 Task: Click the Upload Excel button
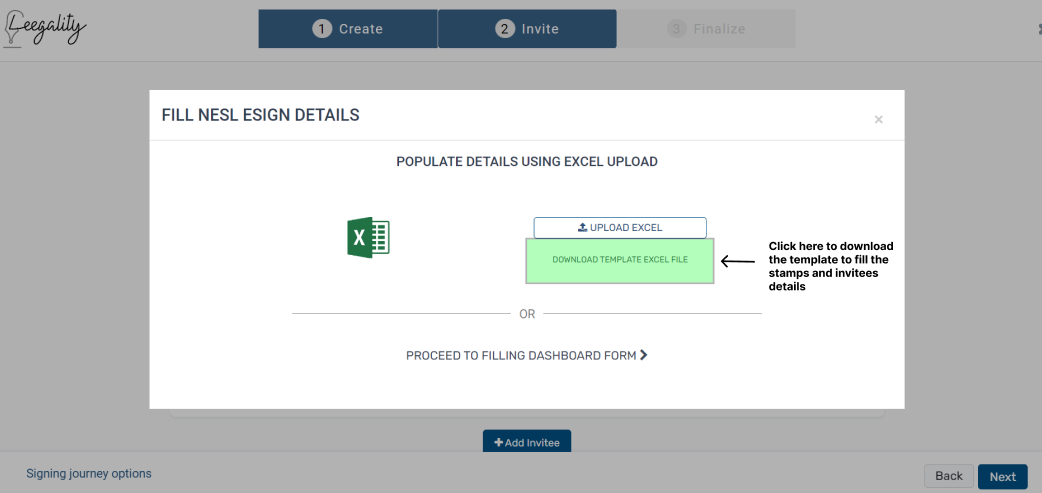[620, 227]
